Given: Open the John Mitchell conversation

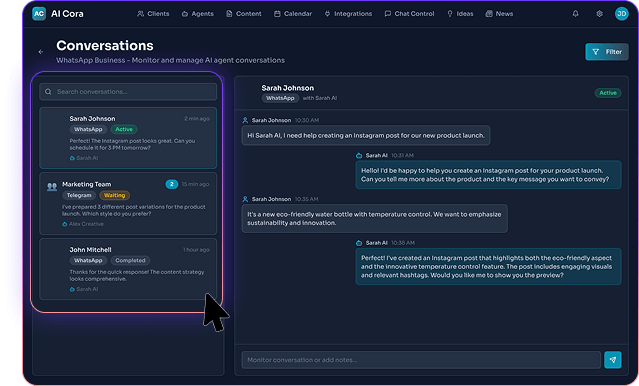Looking at the screenshot, I should (x=128, y=269).
